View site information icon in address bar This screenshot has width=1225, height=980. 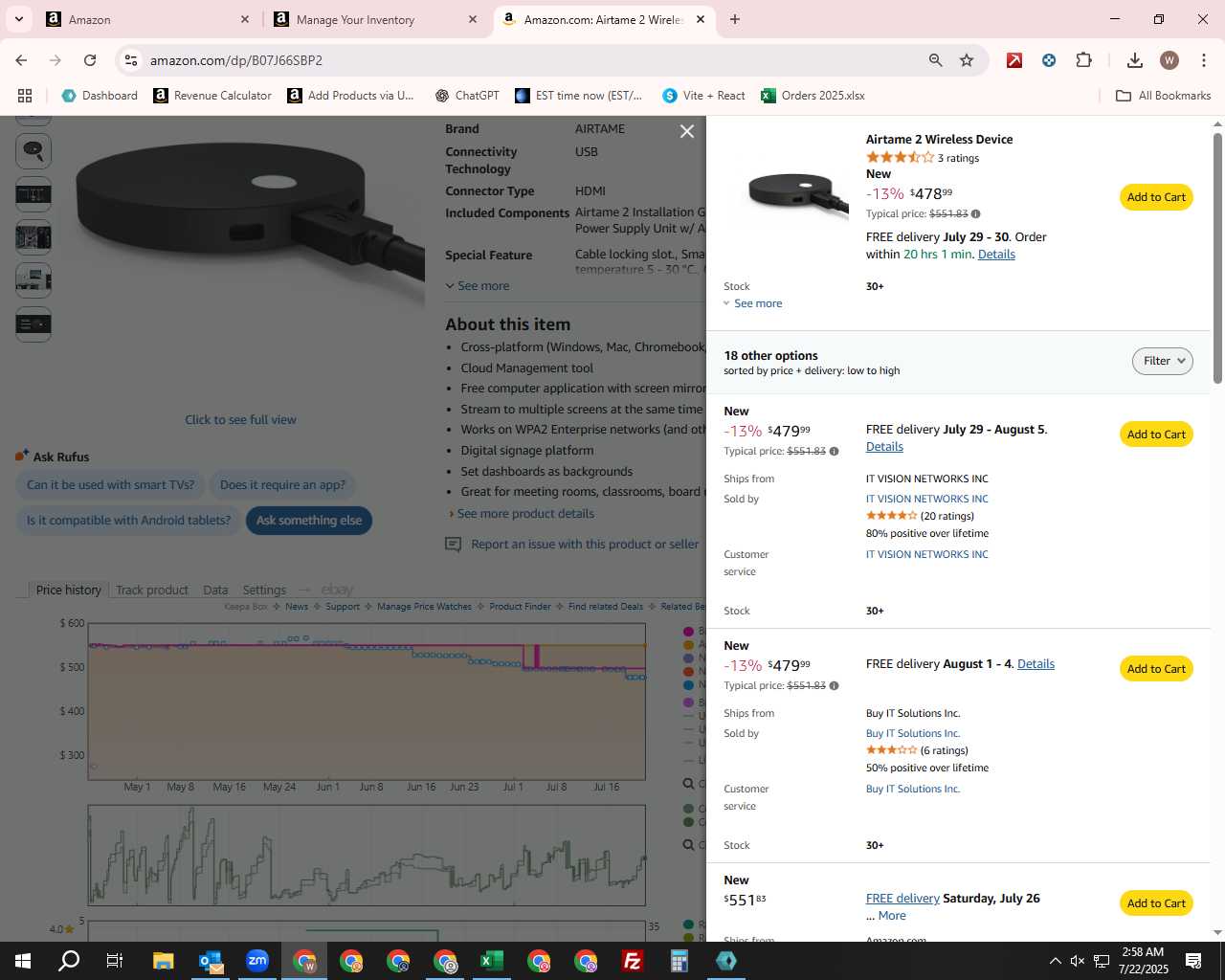(x=131, y=60)
